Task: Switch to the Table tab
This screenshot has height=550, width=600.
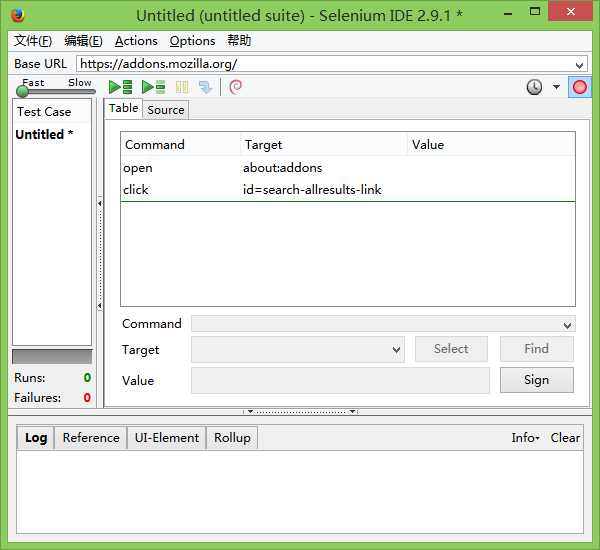Action: 123,108
